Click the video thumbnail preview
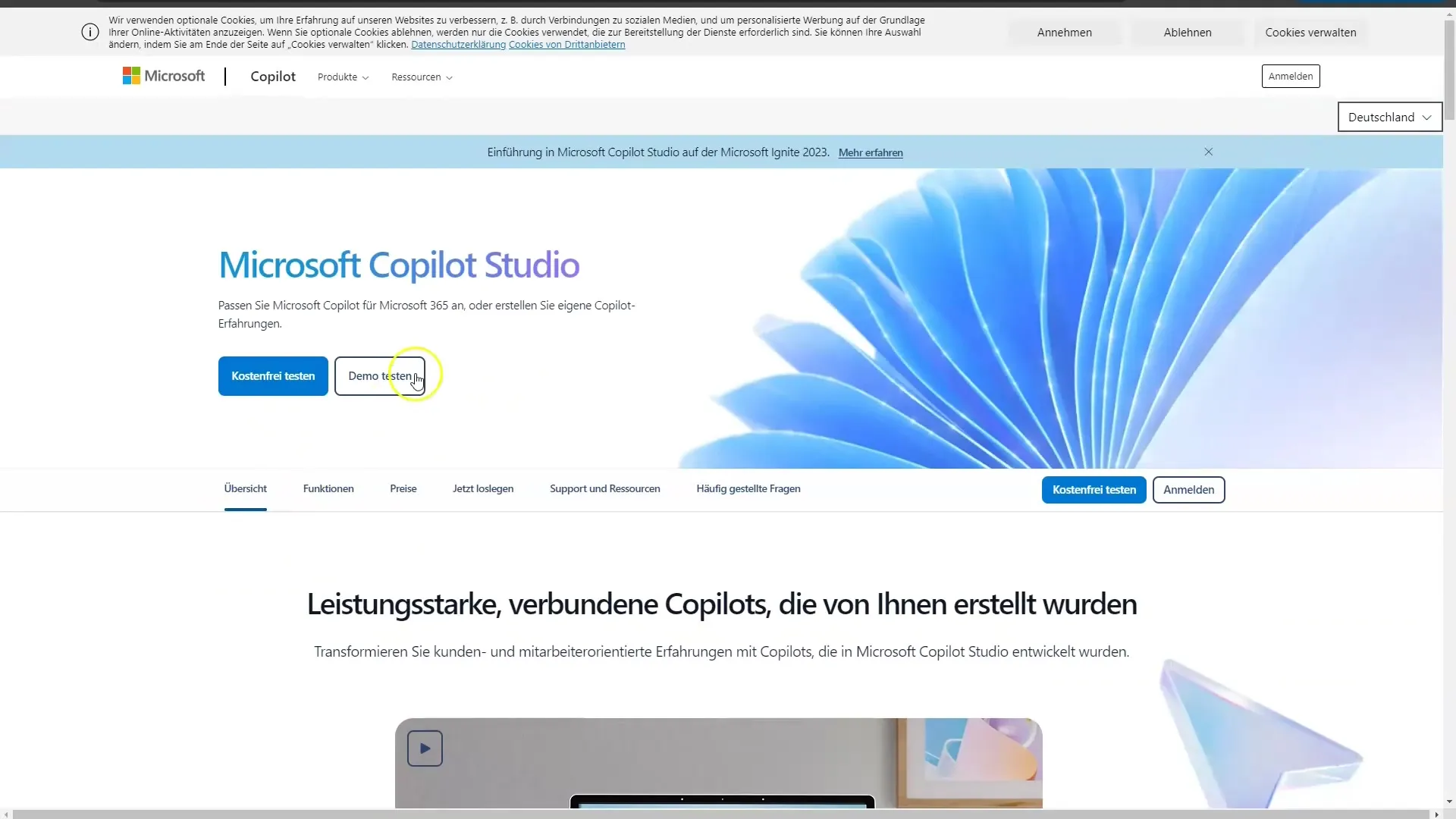The height and width of the screenshot is (819, 1456). [x=718, y=763]
